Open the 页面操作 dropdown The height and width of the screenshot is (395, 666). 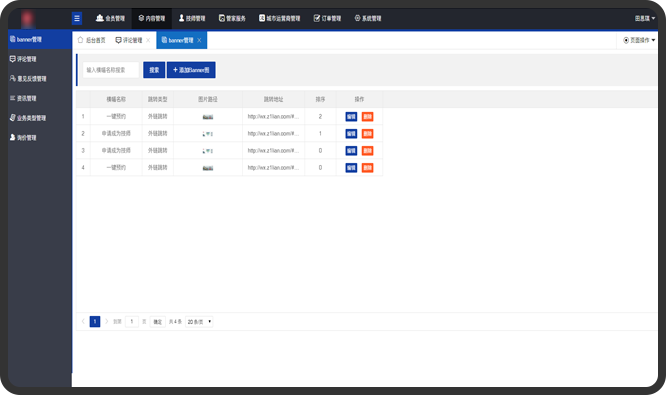(x=639, y=40)
